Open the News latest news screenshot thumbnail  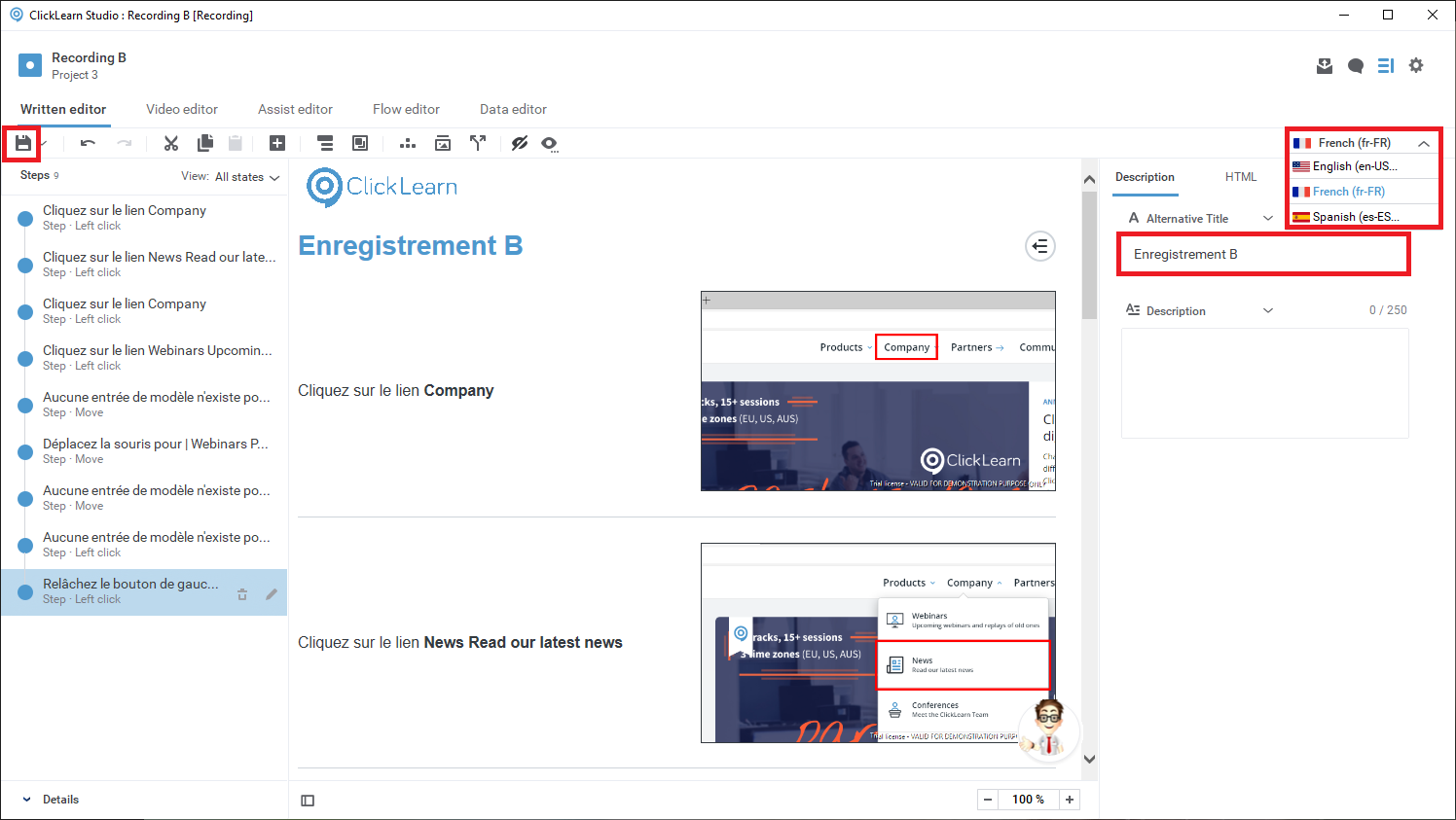point(878,643)
